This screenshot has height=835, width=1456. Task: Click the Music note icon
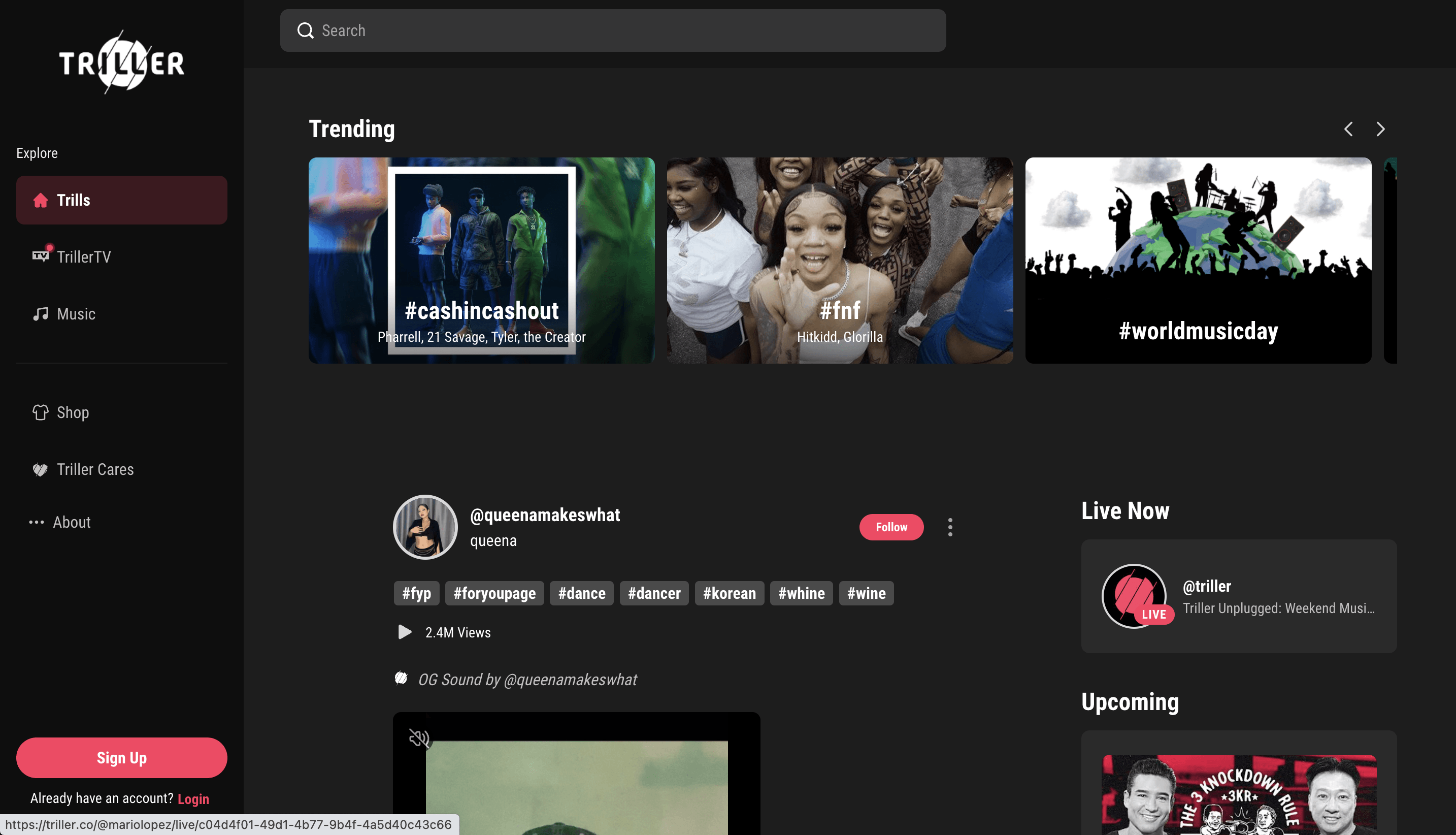[41, 314]
